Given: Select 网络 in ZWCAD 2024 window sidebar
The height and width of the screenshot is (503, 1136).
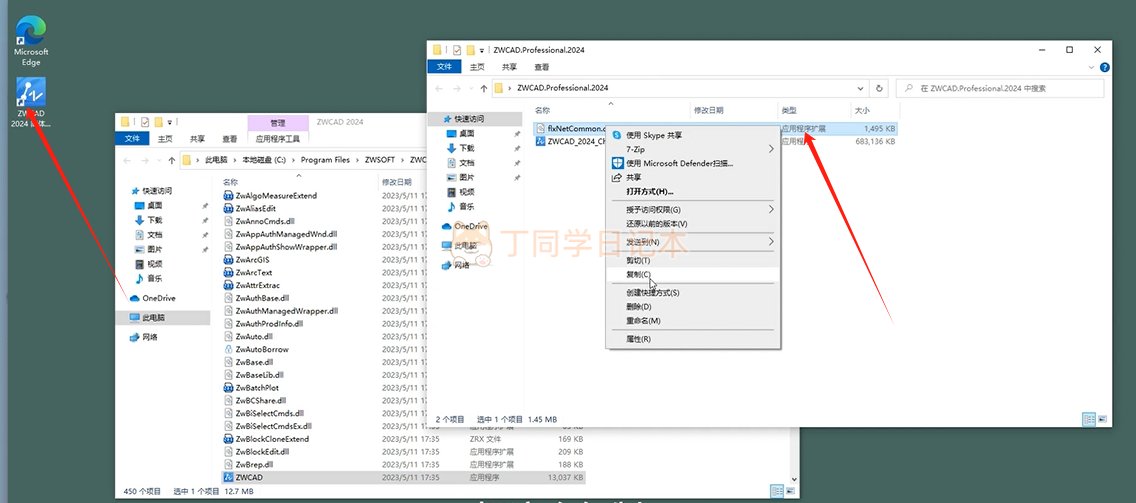Looking at the screenshot, I should coord(143,337).
